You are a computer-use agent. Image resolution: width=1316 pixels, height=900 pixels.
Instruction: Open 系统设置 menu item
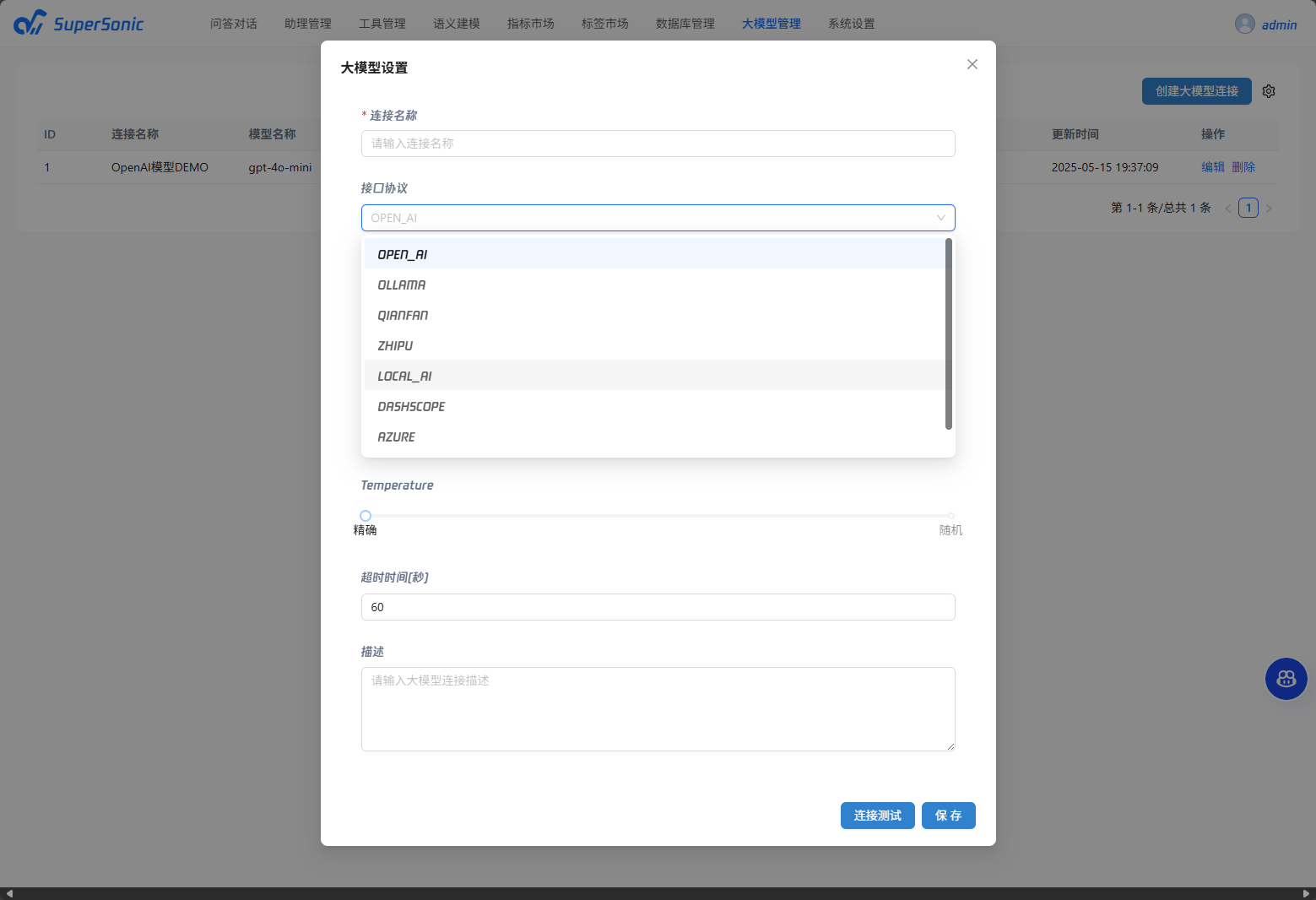click(852, 24)
